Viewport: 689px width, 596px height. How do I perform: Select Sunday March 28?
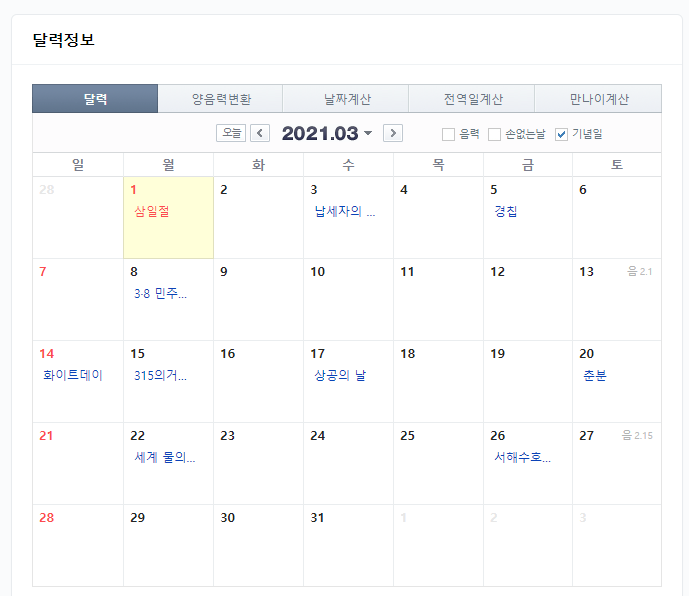(78, 545)
